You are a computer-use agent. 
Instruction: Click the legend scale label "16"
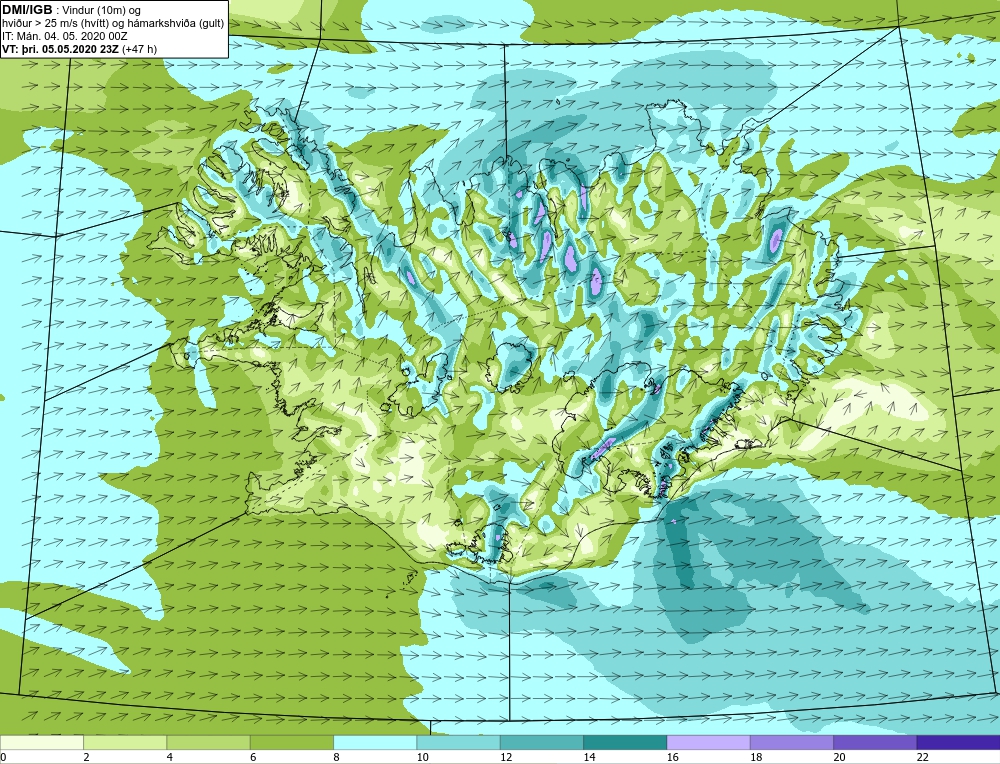click(x=672, y=757)
